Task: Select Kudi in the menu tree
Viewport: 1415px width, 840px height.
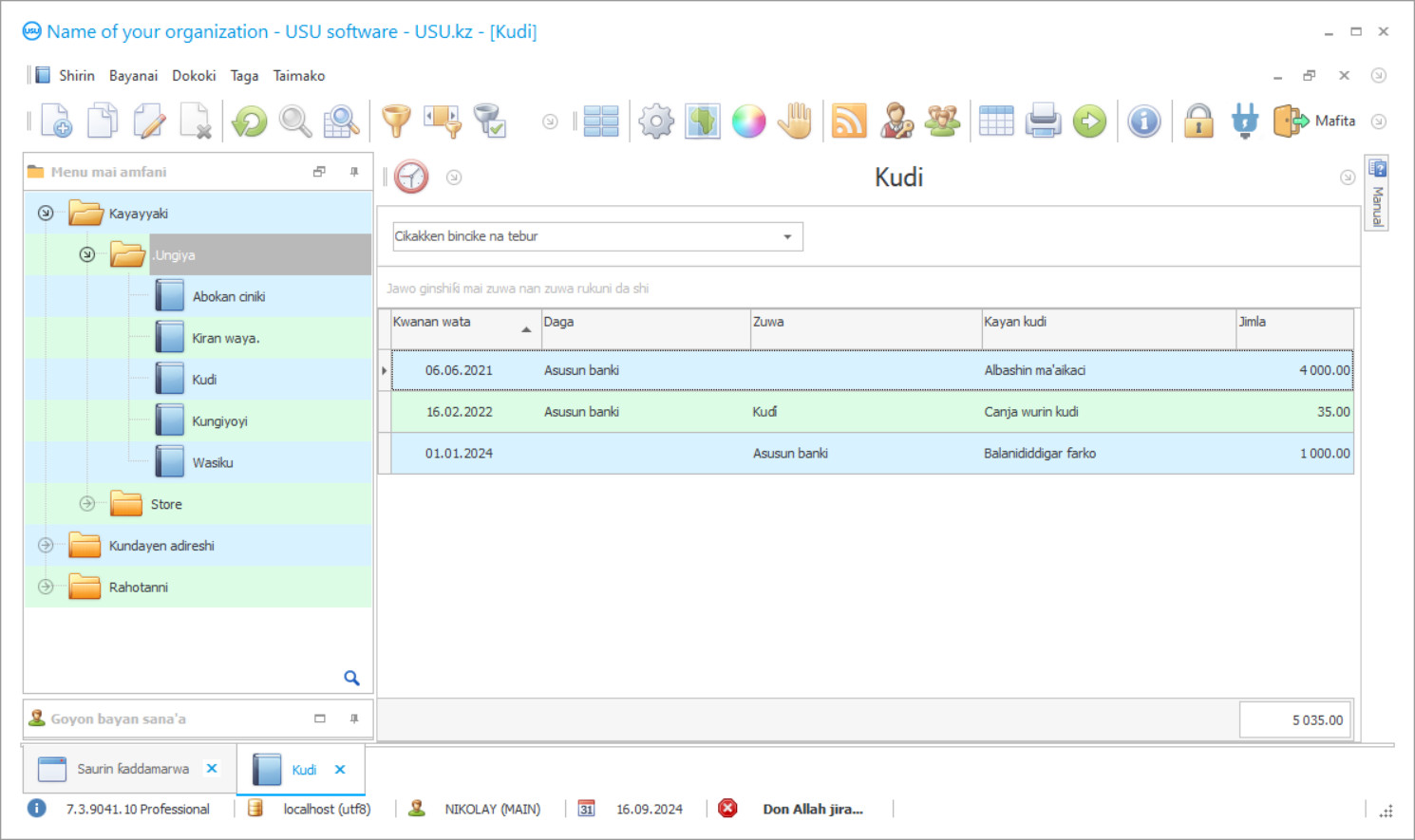Action: coord(204,380)
